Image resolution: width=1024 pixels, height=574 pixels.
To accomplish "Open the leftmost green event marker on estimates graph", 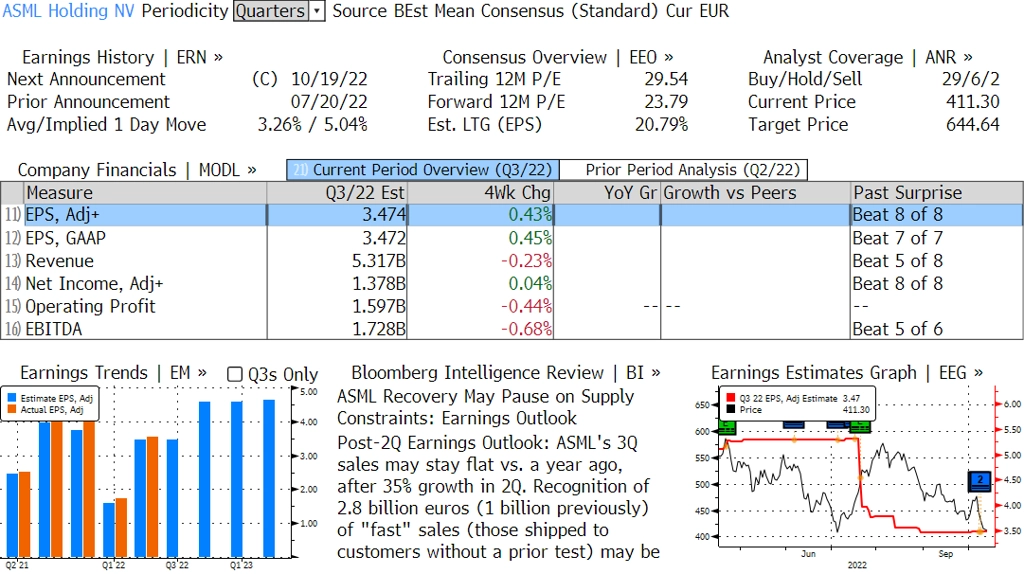I will [x=727, y=428].
